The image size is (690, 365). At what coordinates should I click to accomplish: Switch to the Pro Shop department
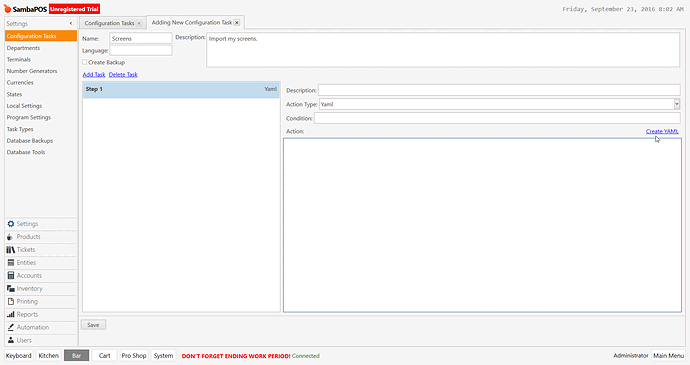point(134,356)
